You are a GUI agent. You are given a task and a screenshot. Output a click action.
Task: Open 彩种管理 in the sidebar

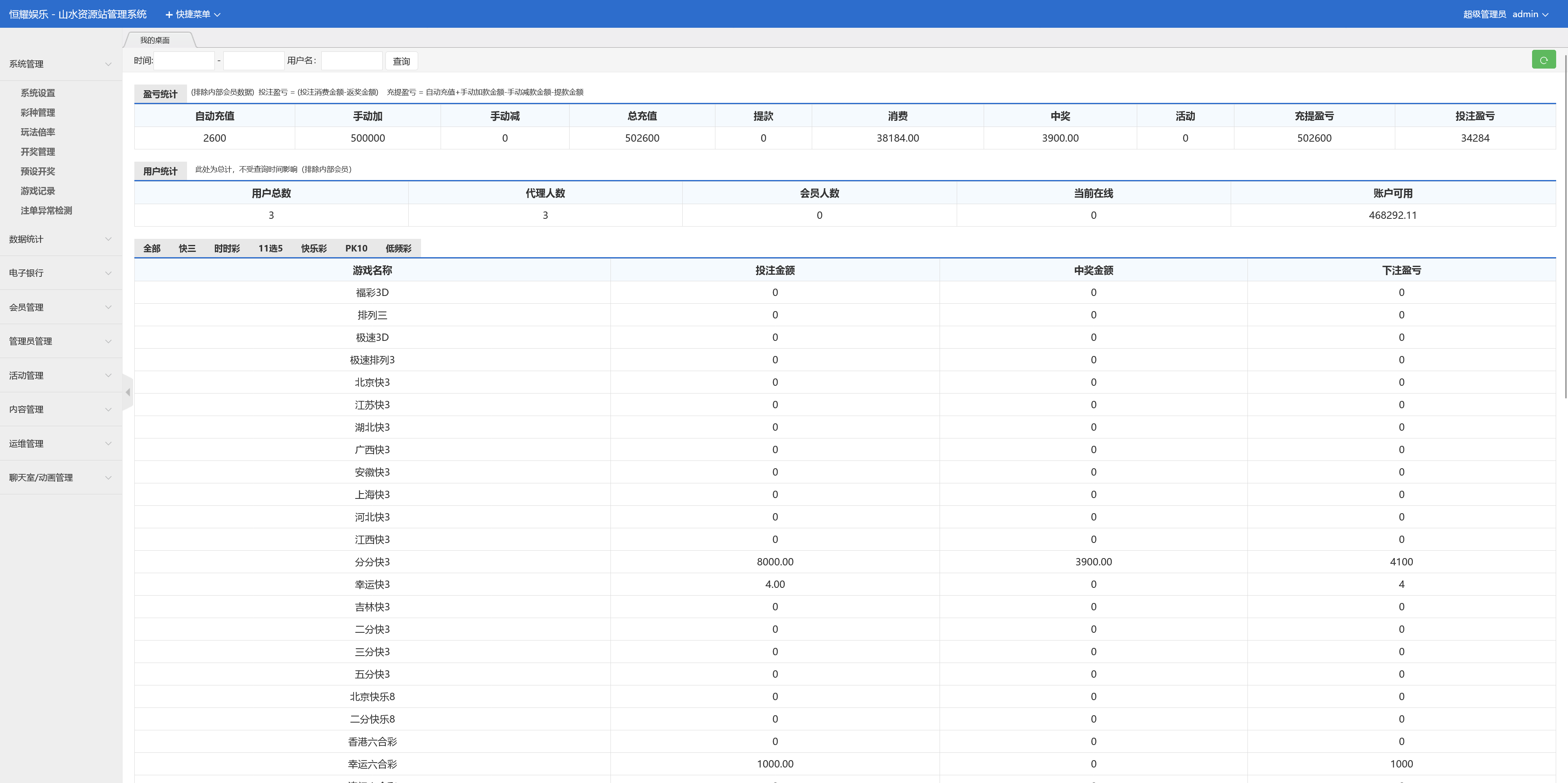point(38,113)
